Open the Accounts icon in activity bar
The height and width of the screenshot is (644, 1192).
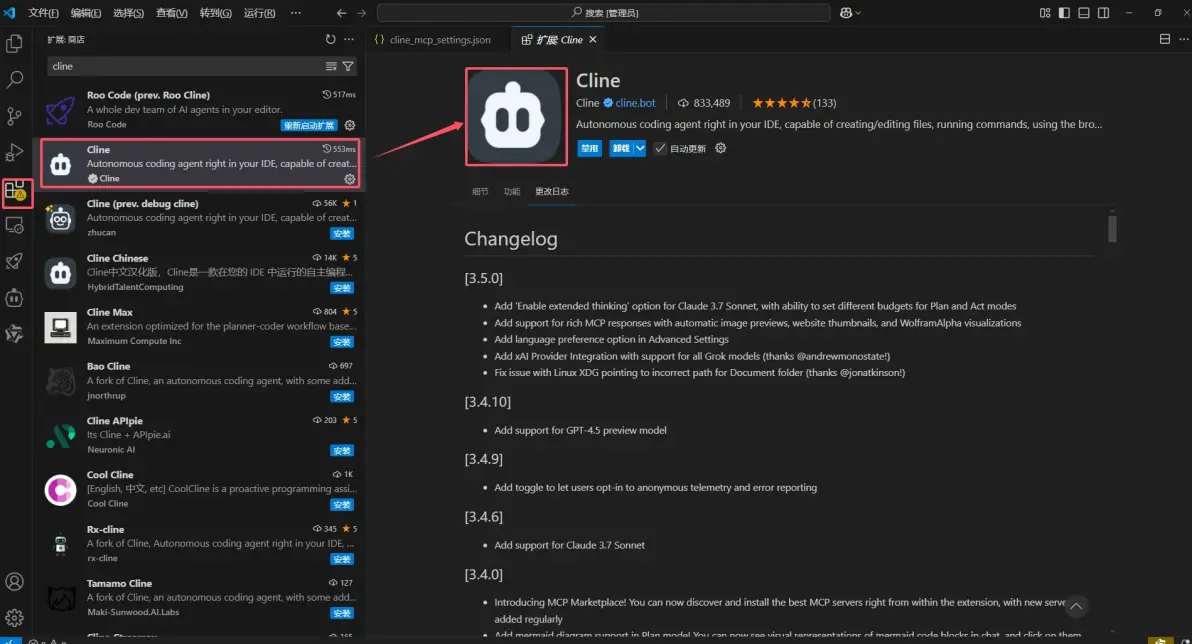point(15,581)
